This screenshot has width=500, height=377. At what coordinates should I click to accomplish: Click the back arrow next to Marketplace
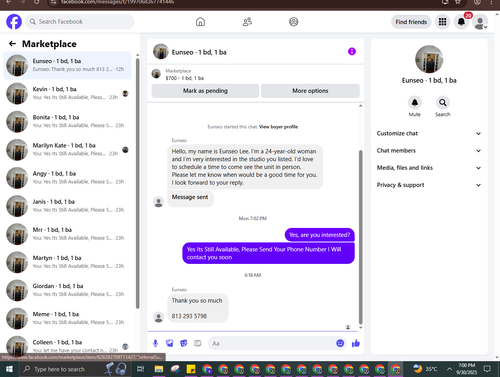pos(12,44)
